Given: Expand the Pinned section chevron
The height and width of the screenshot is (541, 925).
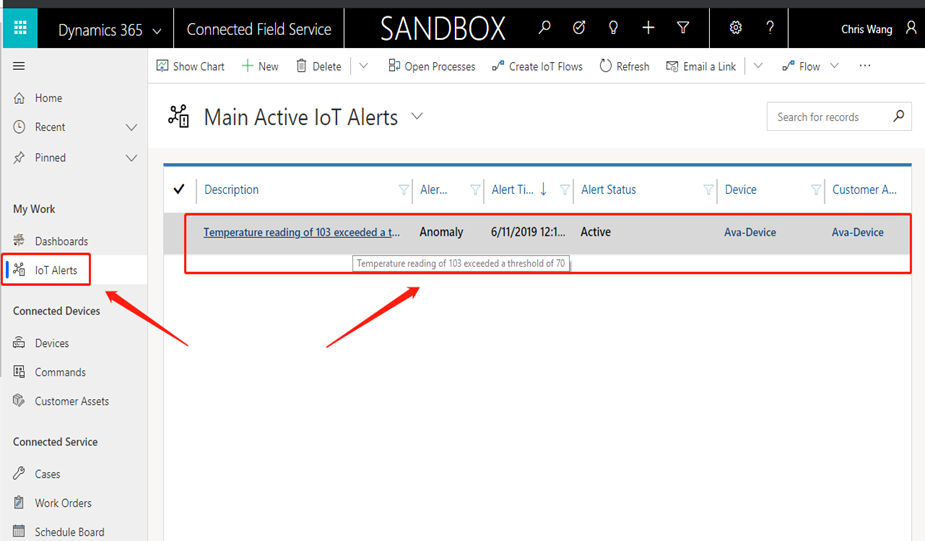Looking at the screenshot, I should pos(132,158).
